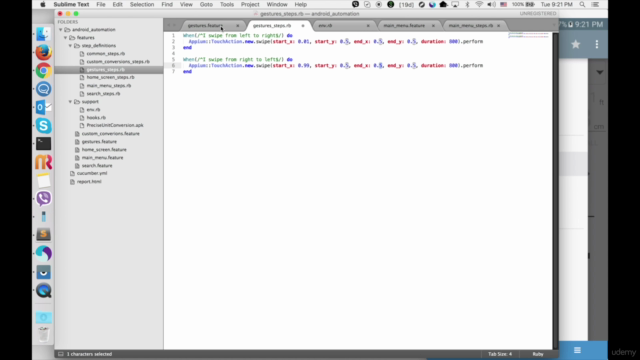Click the star favorite icon in emulator
This screenshot has height=360, width=640.
coord(576,44)
